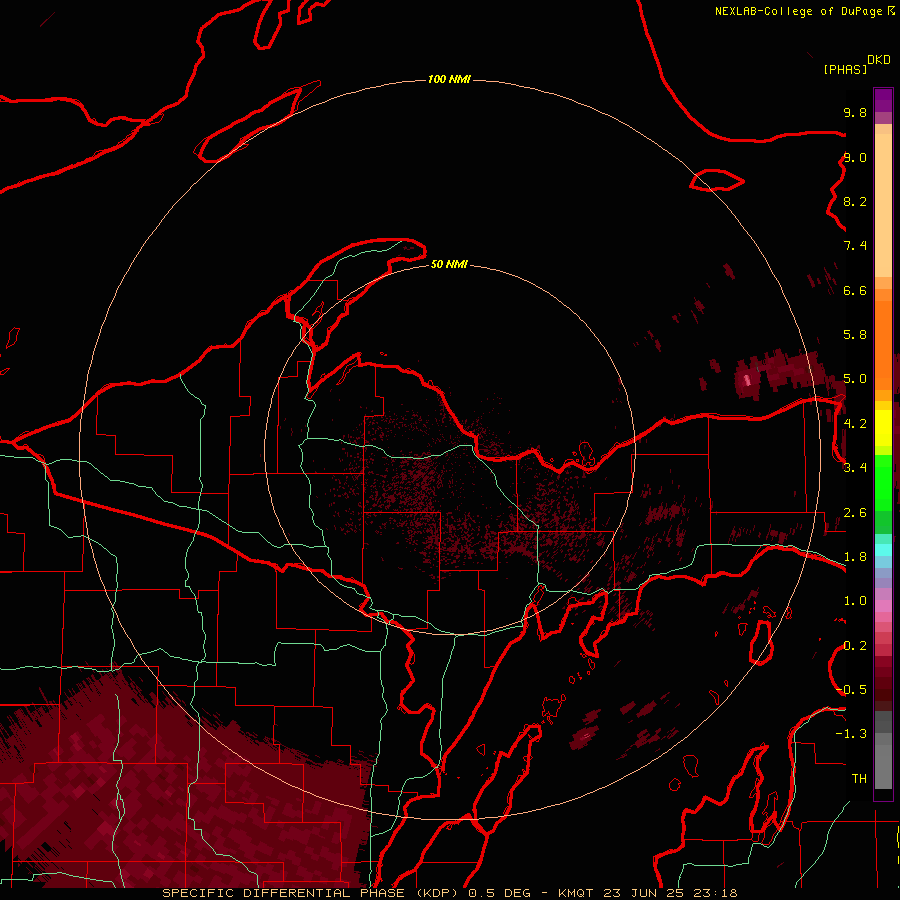This screenshot has width=900, height=900.
Task: Click the cyan segment of the color bar
Action: [x=883, y=550]
